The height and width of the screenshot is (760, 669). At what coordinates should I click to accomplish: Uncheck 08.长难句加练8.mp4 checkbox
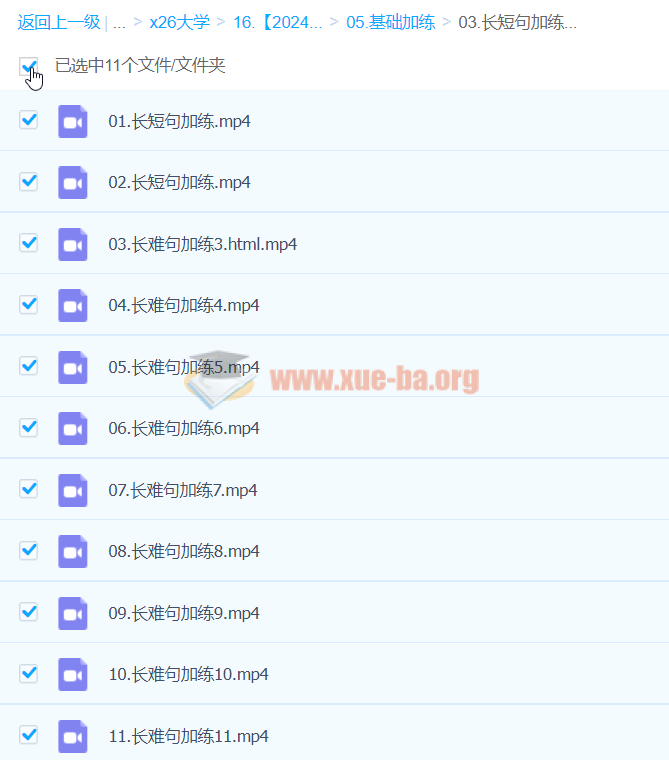click(x=29, y=550)
